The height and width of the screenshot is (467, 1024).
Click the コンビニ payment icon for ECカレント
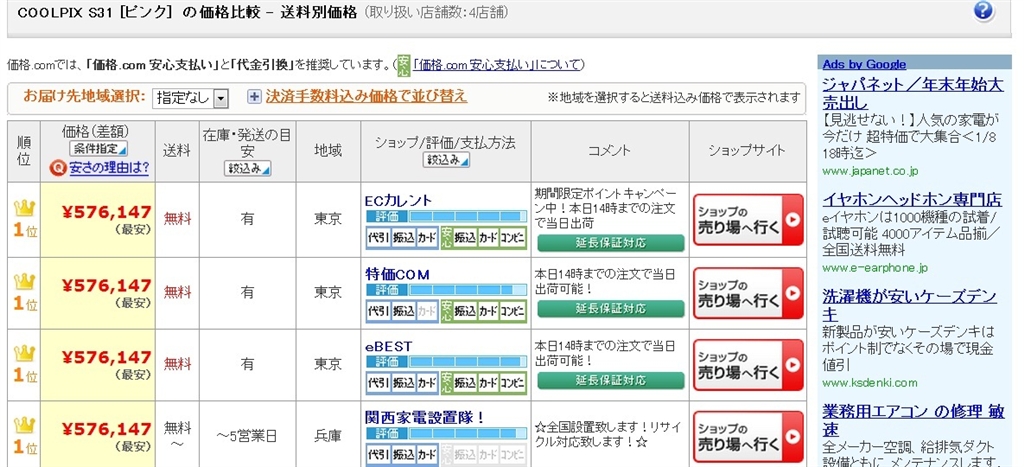coord(513,238)
